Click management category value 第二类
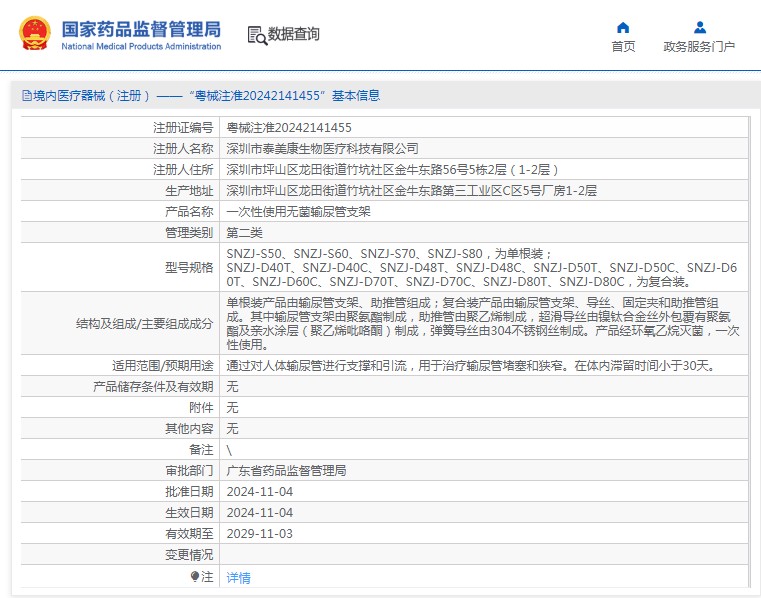761x598 pixels. coord(244,233)
